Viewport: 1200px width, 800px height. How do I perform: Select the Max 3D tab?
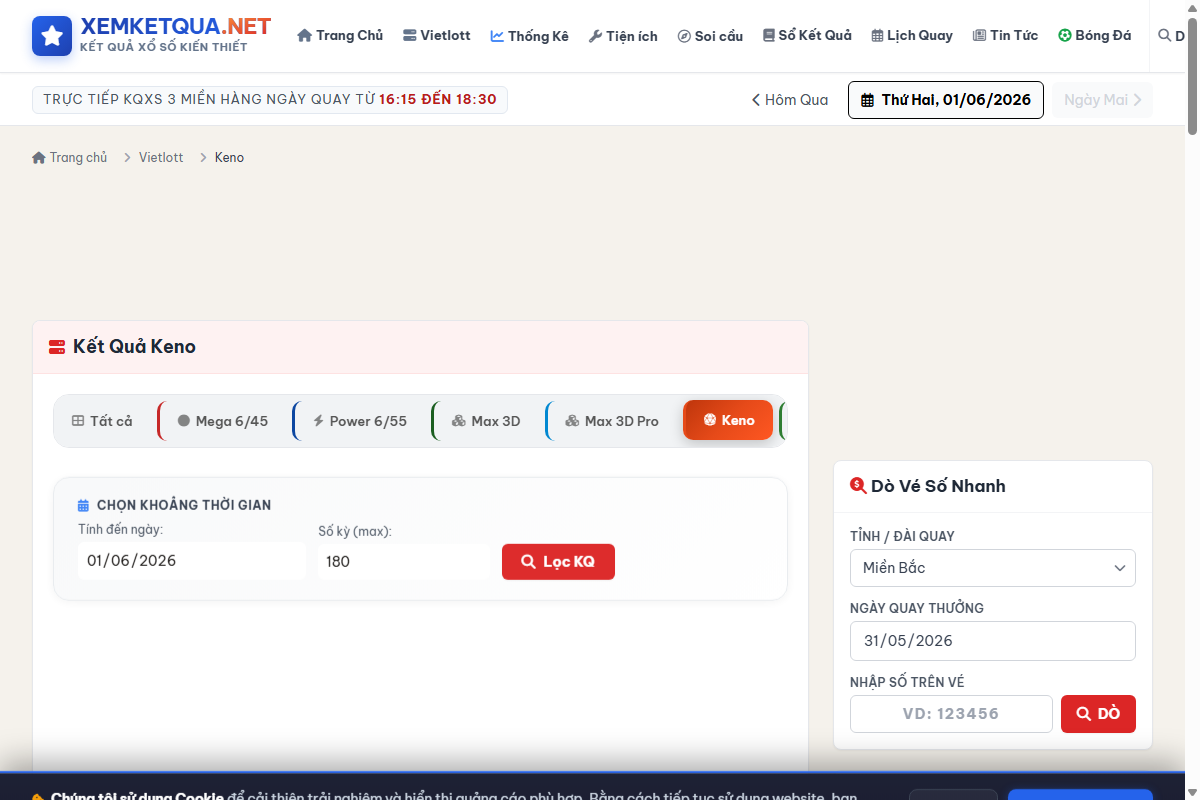coord(486,421)
